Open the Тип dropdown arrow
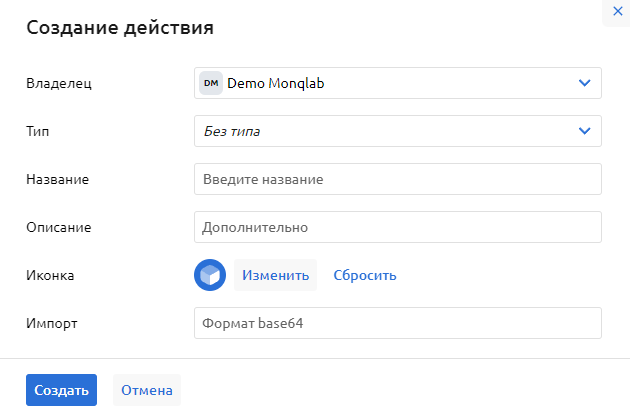This screenshot has width=630, height=419. (585, 131)
